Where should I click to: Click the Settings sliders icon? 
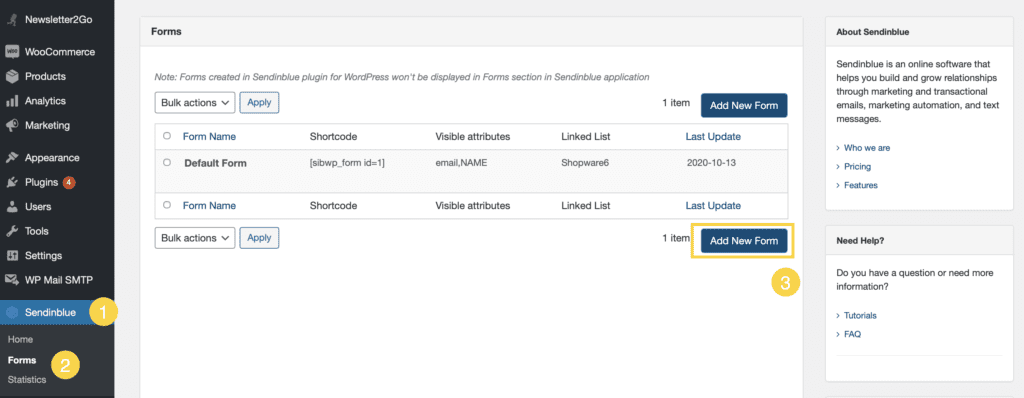click(x=12, y=256)
